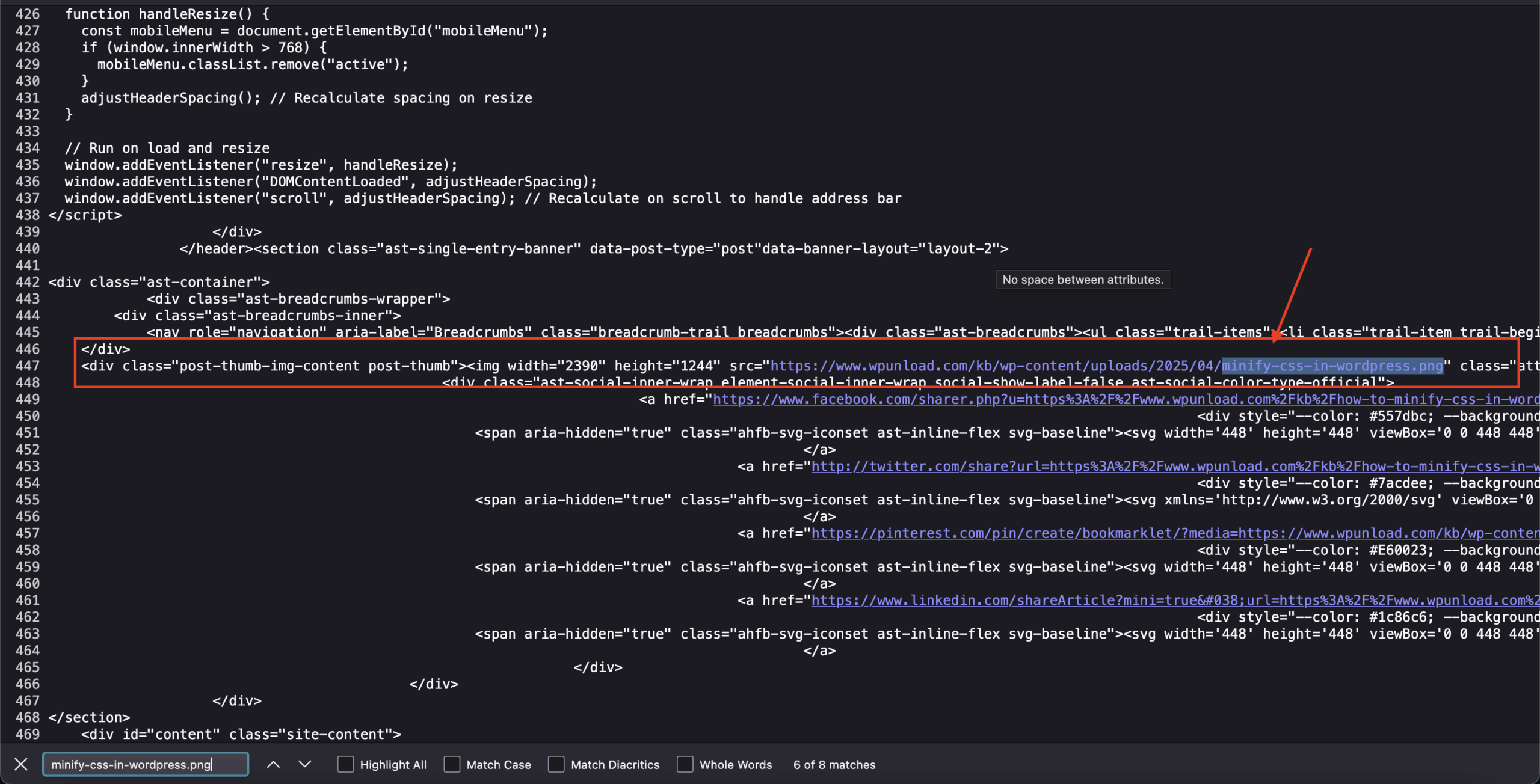Click '<div id="content" class="site-content">' line
Image resolution: width=1540 pixels, height=784 pixels.
[x=241, y=734]
